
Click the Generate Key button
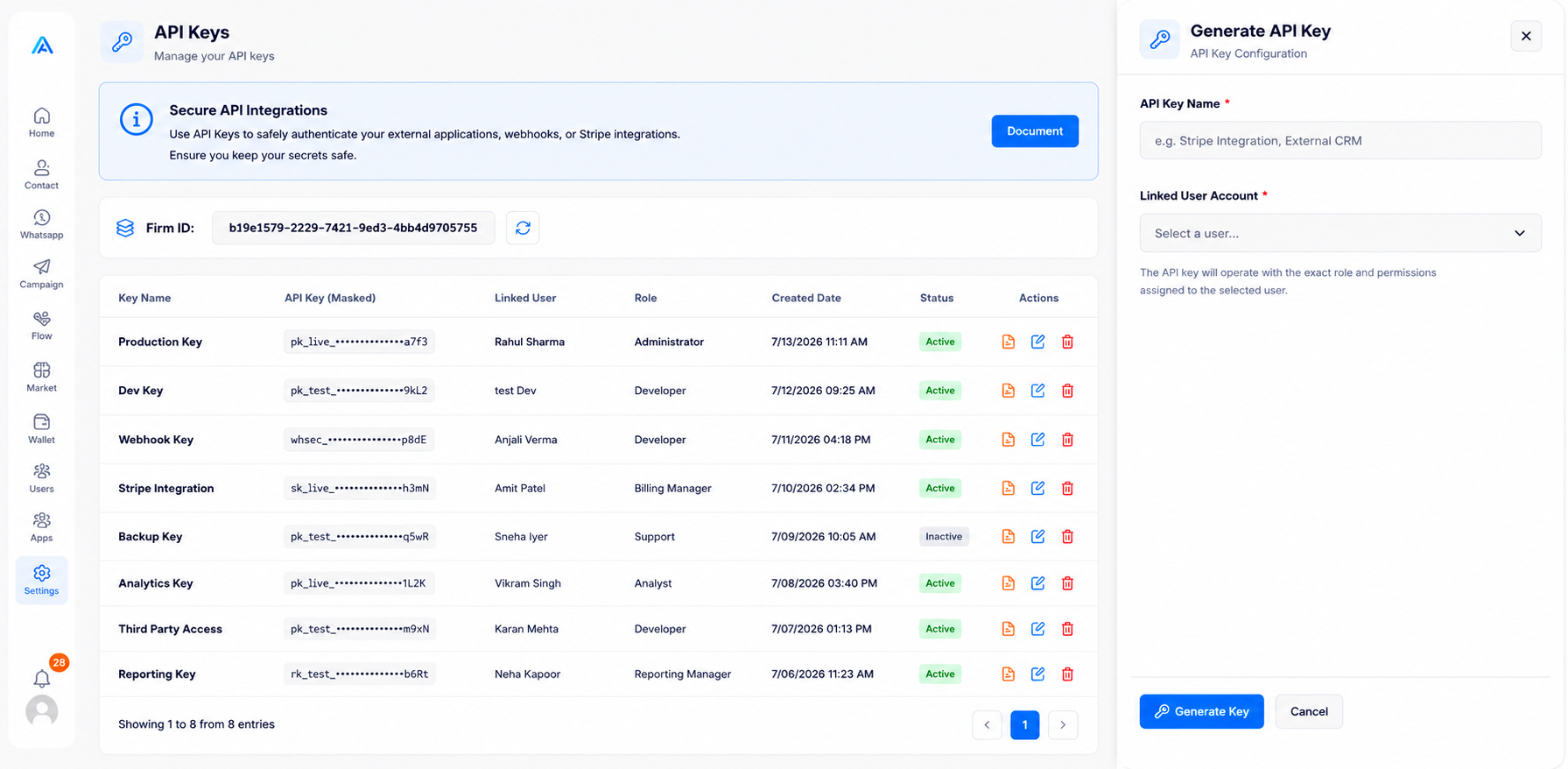click(1201, 711)
